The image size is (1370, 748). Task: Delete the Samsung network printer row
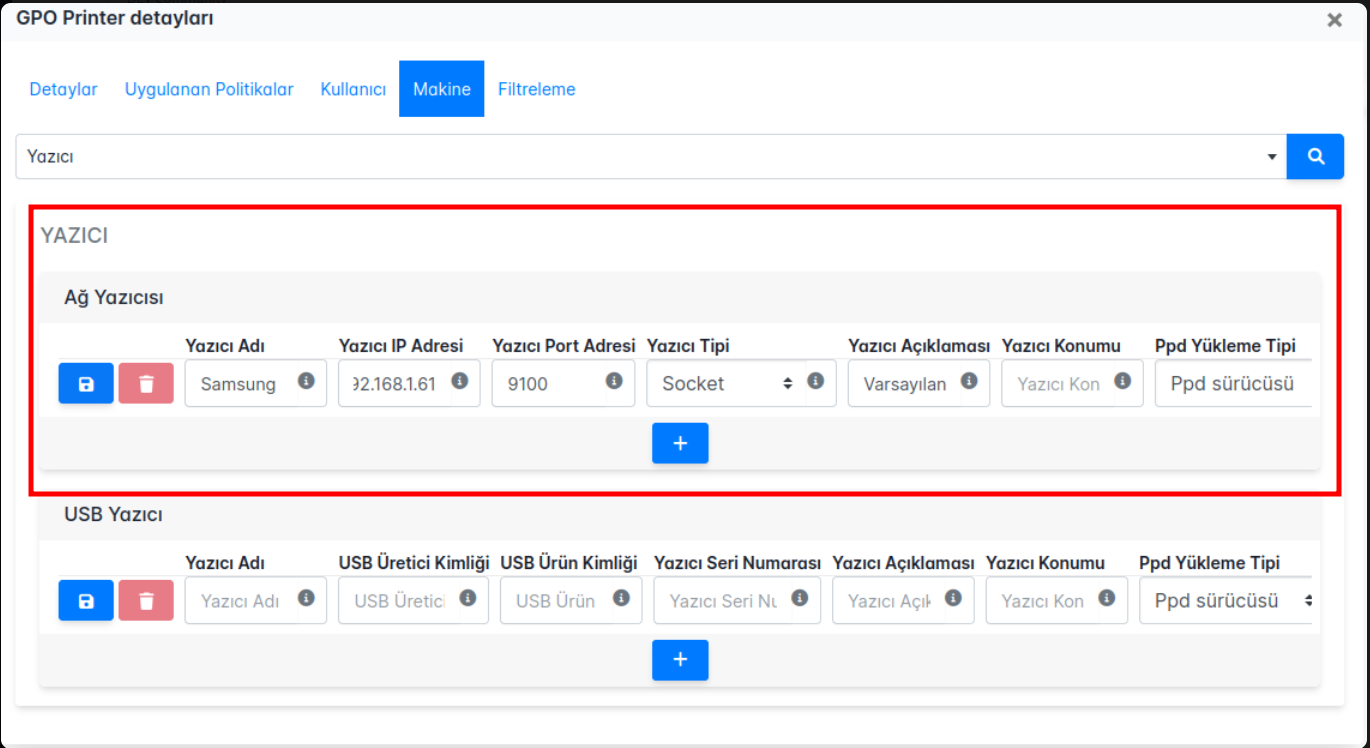(146, 383)
